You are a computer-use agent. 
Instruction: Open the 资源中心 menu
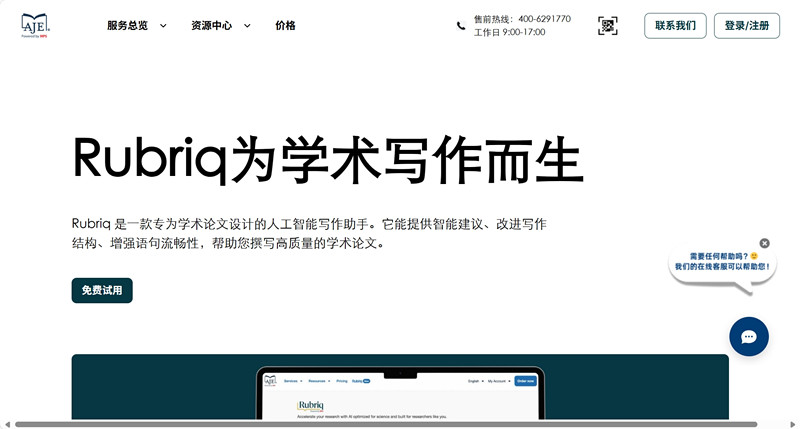click(211, 26)
